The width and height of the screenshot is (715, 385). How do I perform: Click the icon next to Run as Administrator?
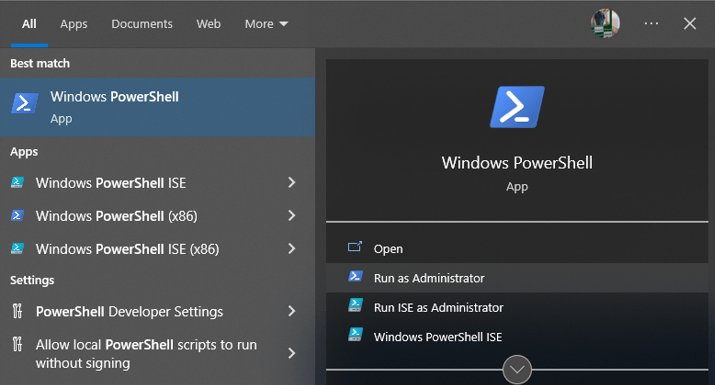(x=355, y=276)
